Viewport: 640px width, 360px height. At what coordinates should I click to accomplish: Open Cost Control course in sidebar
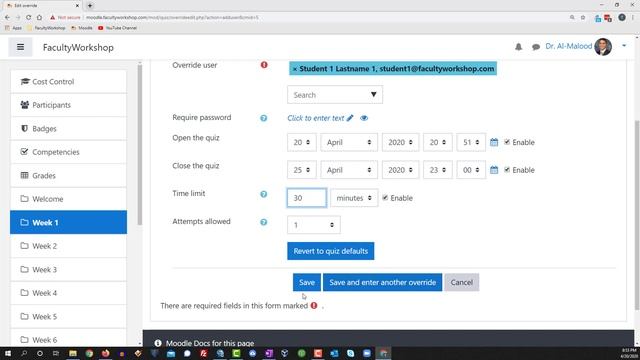[x=69, y=82]
